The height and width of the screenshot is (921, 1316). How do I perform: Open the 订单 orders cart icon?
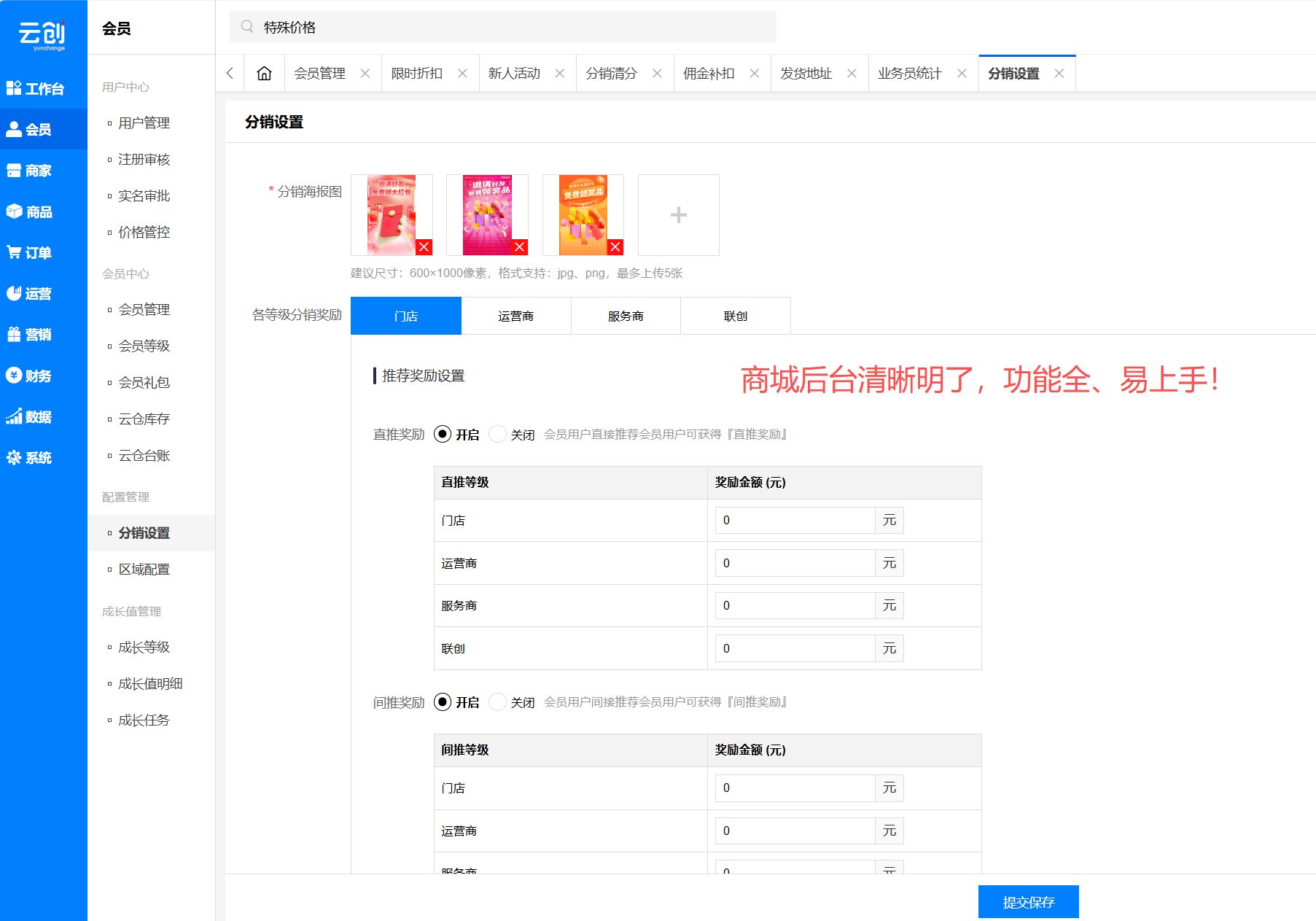[14, 252]
